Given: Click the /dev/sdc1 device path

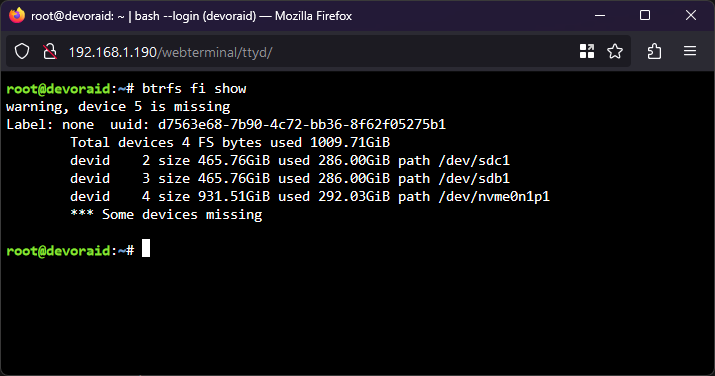Looking at the screenshot, I should [x=474, y=160].
